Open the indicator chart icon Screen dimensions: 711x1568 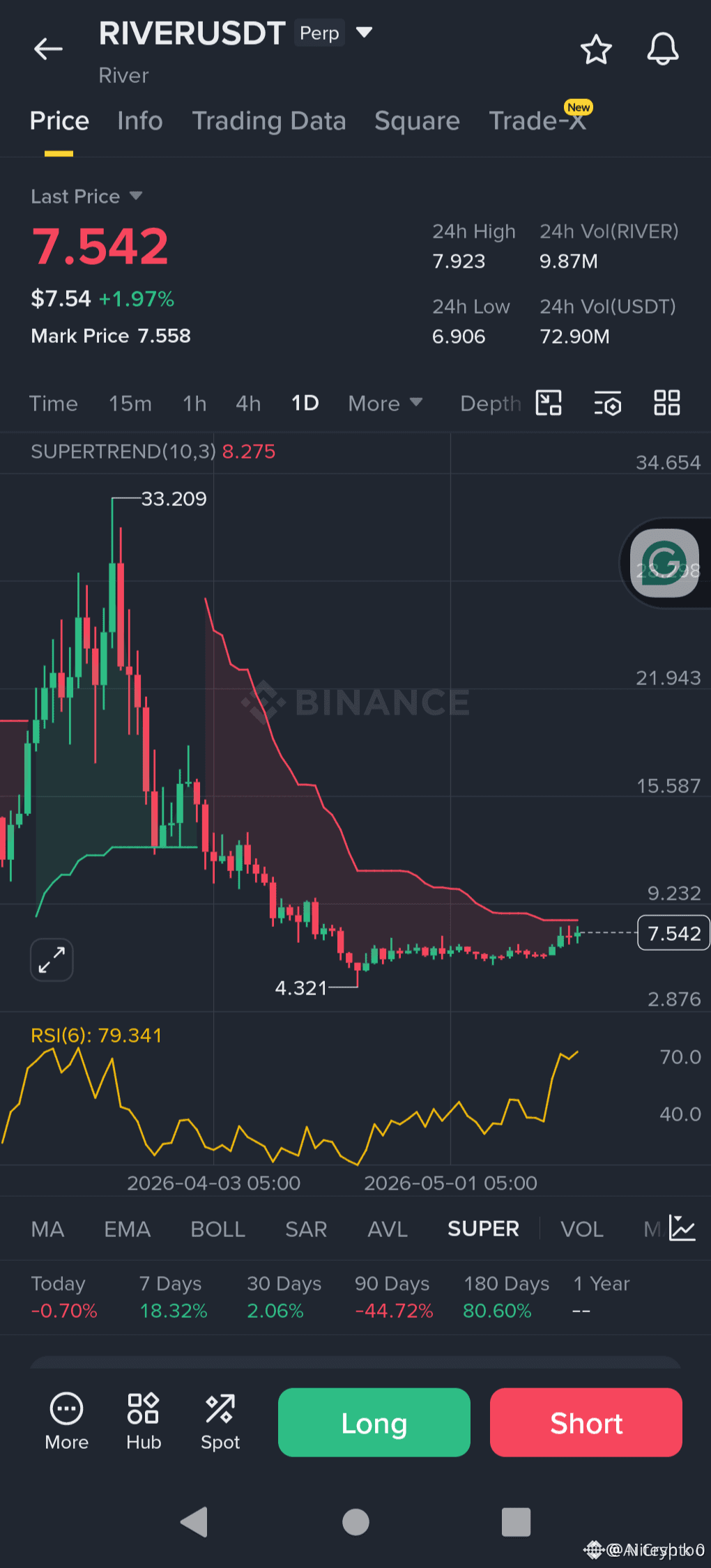[682, 1228]
